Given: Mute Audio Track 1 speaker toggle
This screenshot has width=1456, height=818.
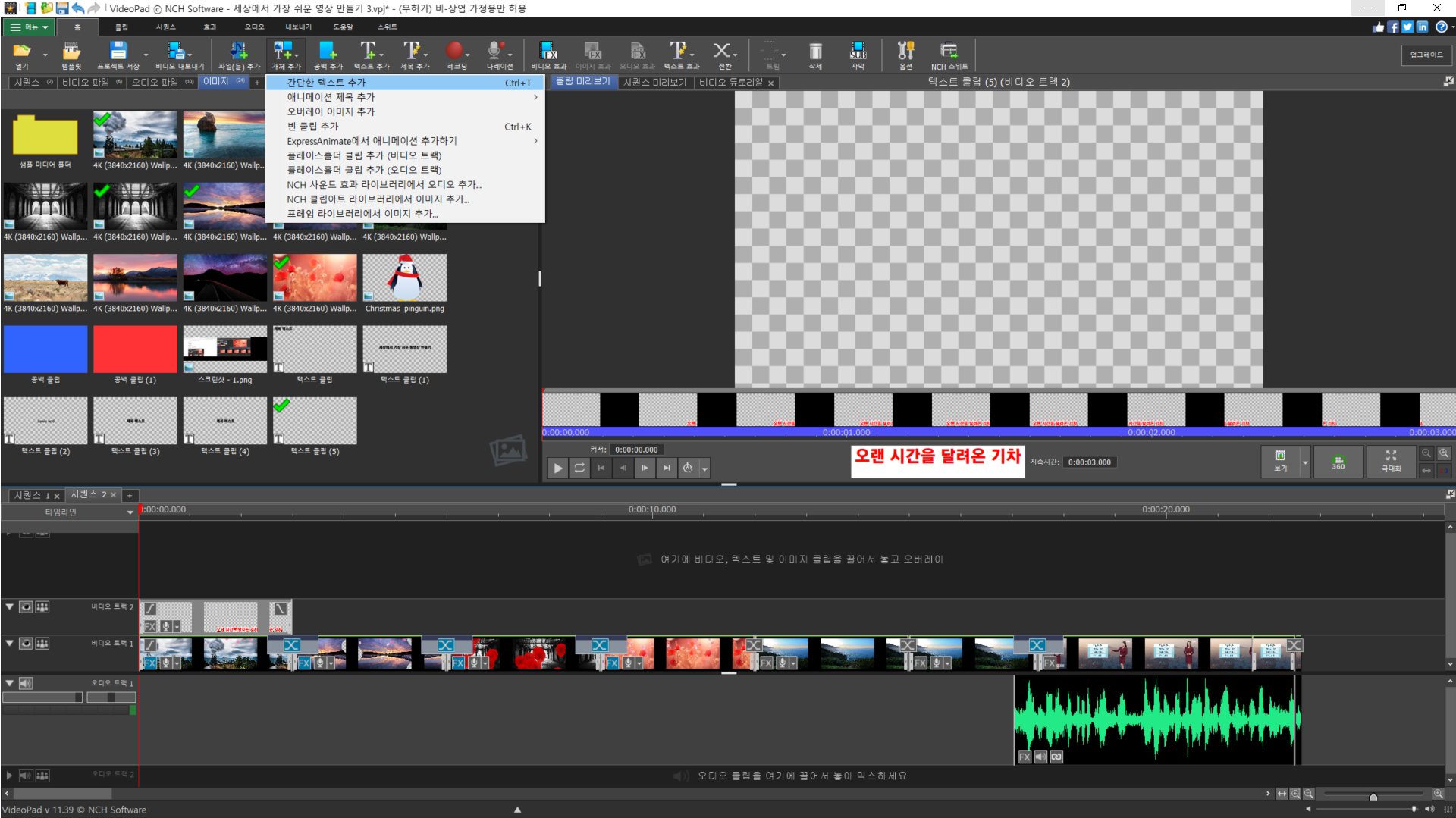Looking at the screenshot, I should tap(26, 683).
